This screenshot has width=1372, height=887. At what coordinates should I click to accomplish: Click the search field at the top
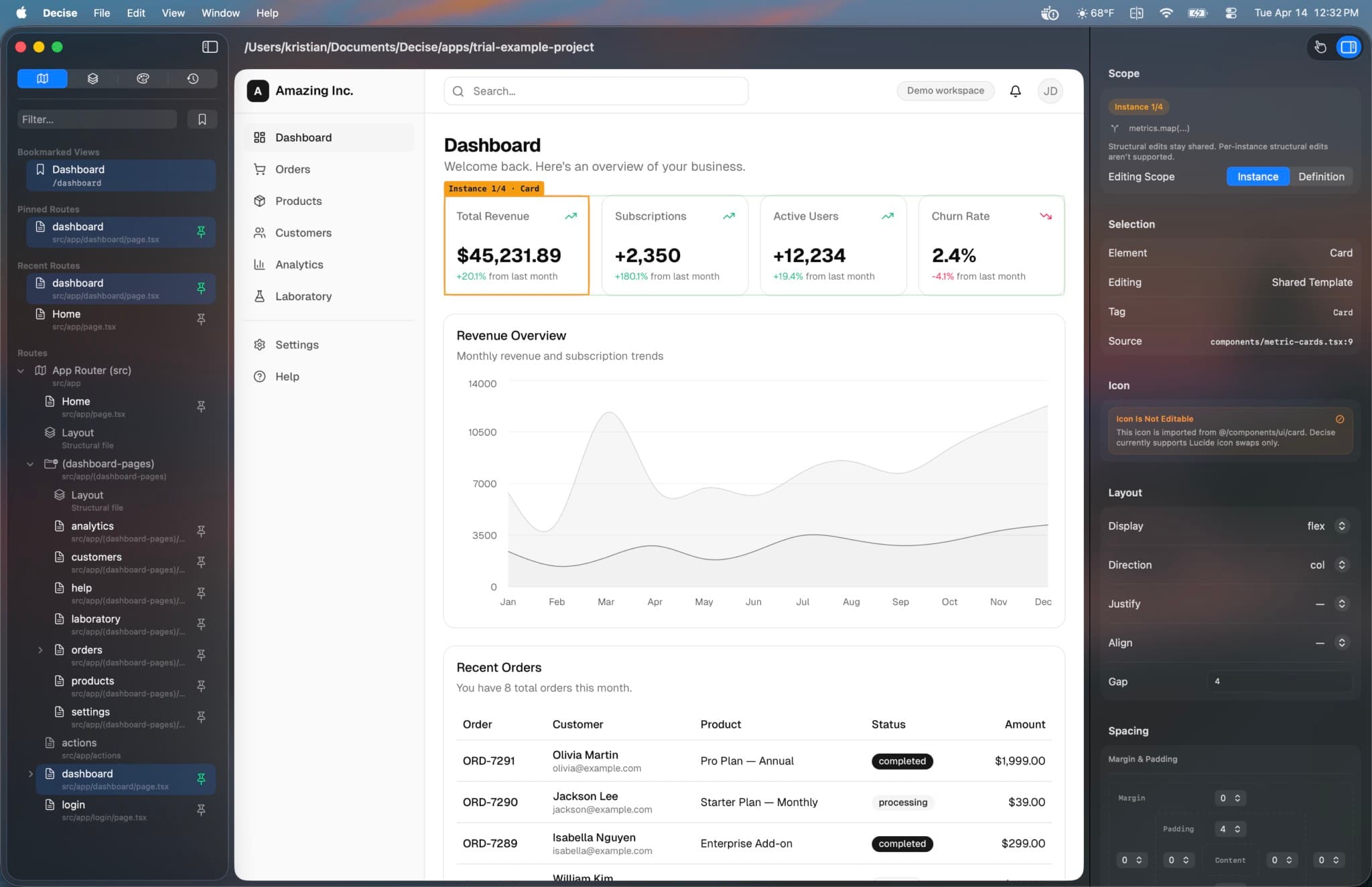point(595,90)
